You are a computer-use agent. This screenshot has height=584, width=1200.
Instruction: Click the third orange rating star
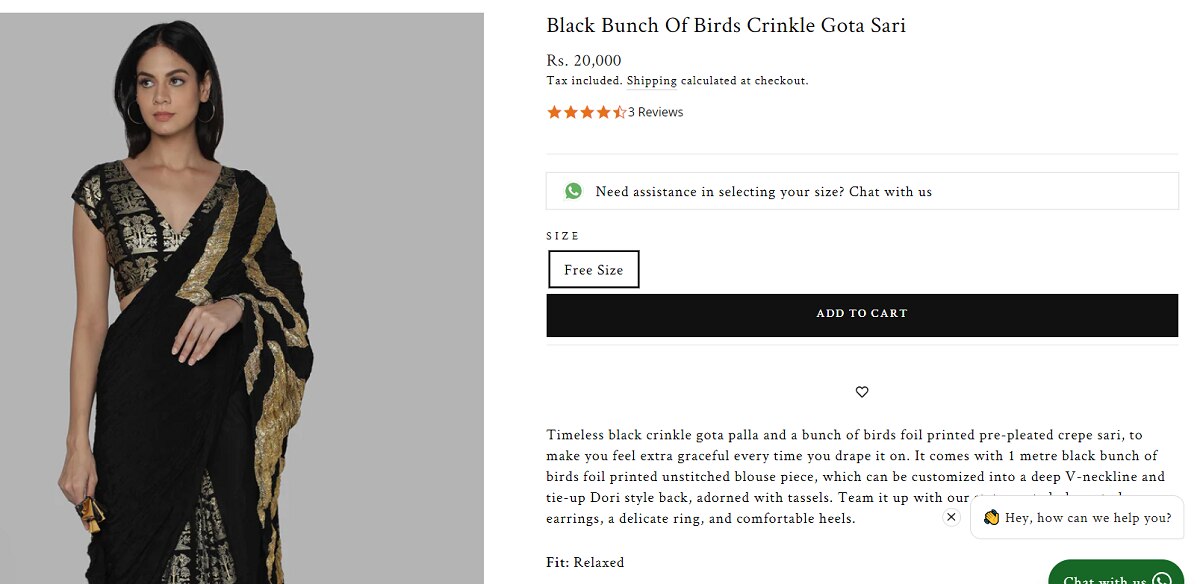(x=587, y=112)
